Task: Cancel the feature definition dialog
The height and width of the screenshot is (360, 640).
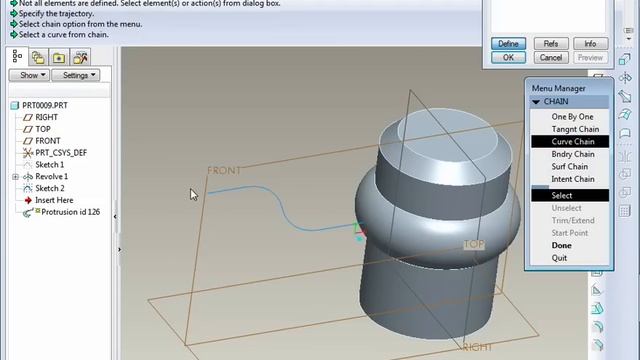Action: pyautogui.click(x=551, y=58)
